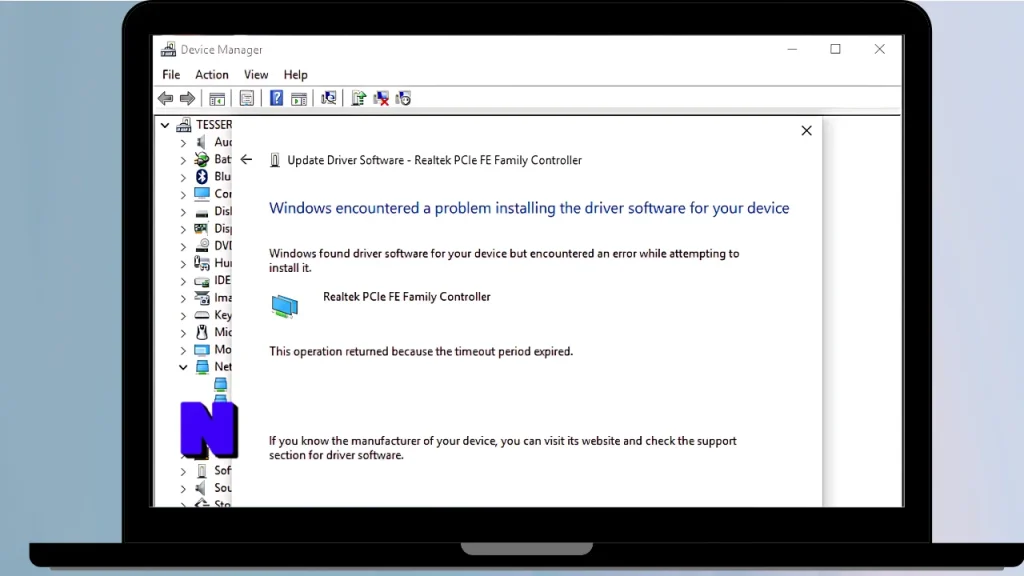1024x576 pixels.
Task: Close the Device Manager window
Action: [880, 49]
